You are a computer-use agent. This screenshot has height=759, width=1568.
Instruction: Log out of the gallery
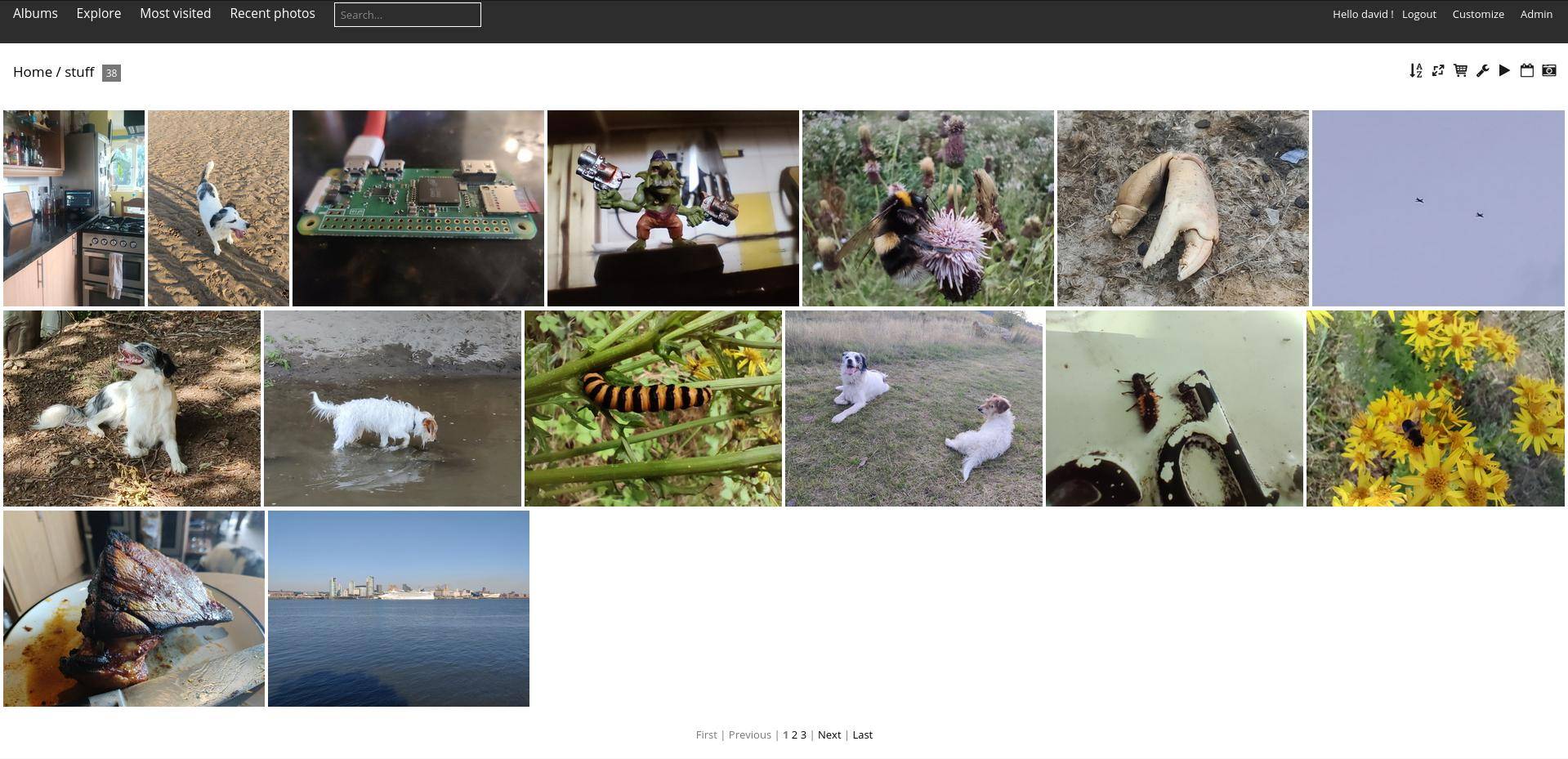[1418, 14]
